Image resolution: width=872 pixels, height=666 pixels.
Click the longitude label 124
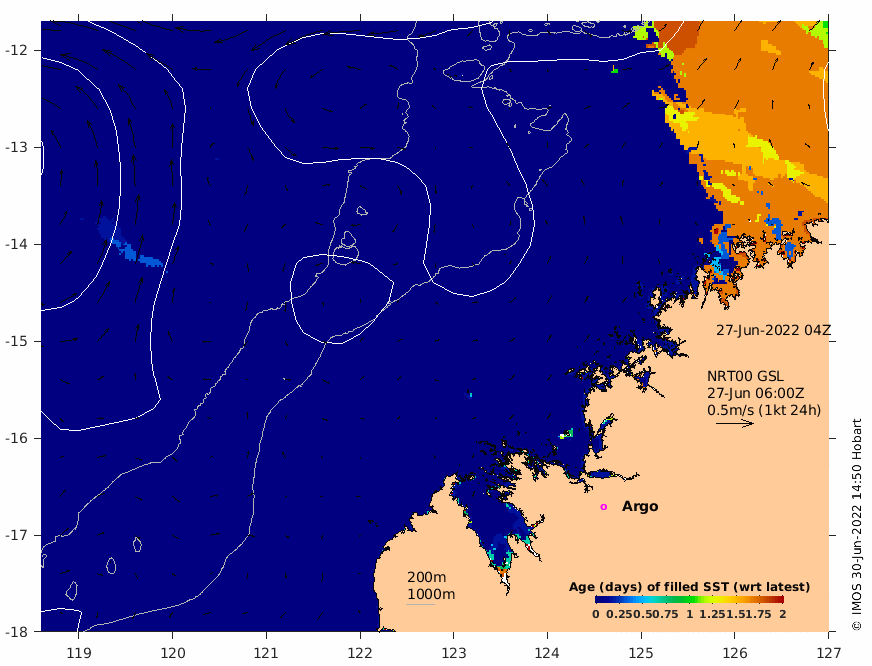click(x=547, y=653)
